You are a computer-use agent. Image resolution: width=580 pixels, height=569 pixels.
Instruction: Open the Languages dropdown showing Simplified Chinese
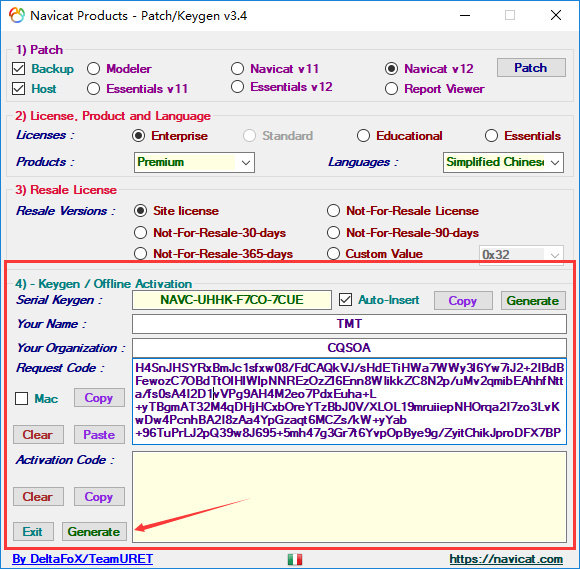click(x=503, y=162)
